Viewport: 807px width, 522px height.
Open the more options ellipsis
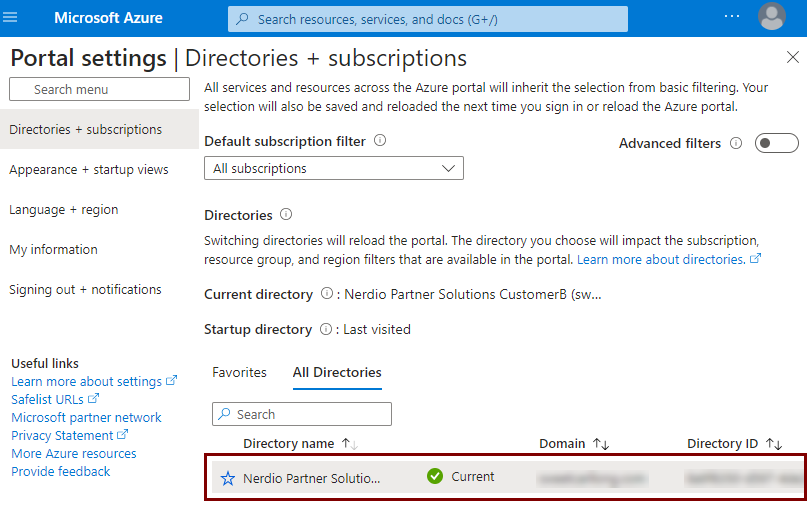(731, 16)
